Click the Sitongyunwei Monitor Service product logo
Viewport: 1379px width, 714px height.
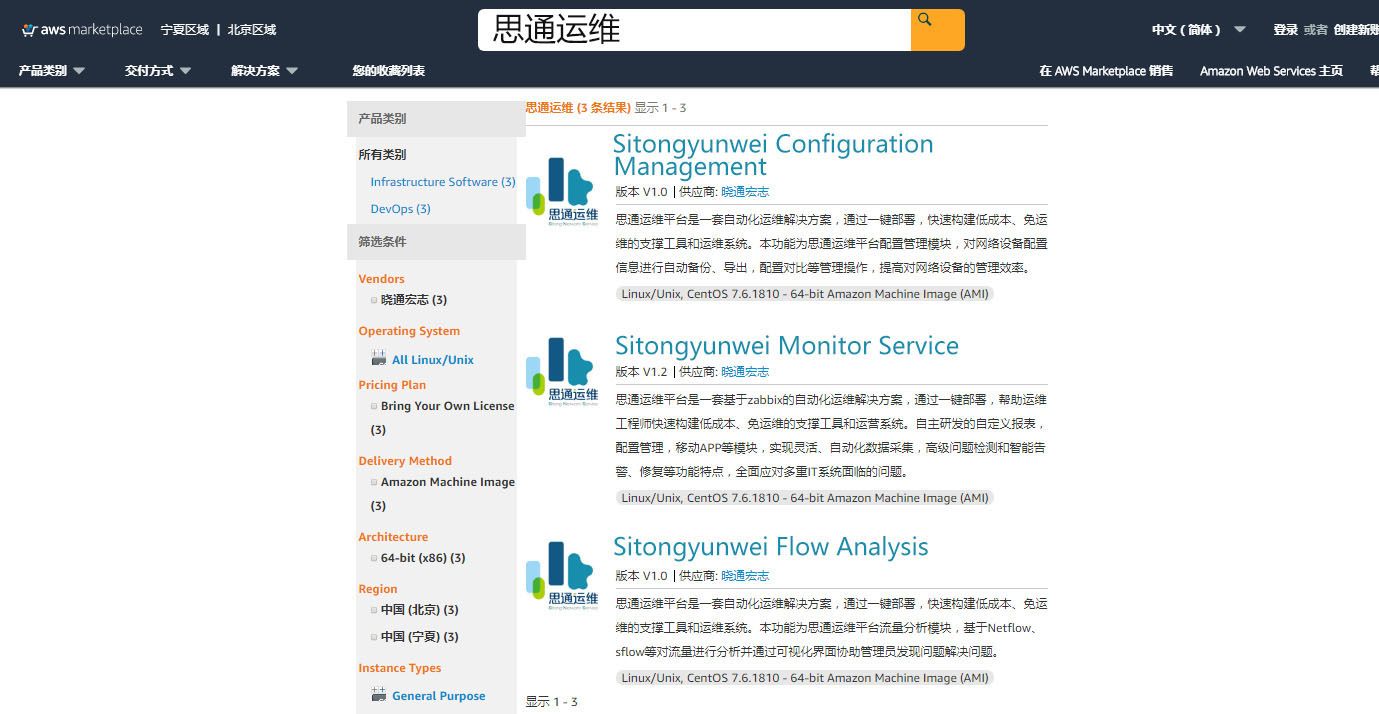562,371
